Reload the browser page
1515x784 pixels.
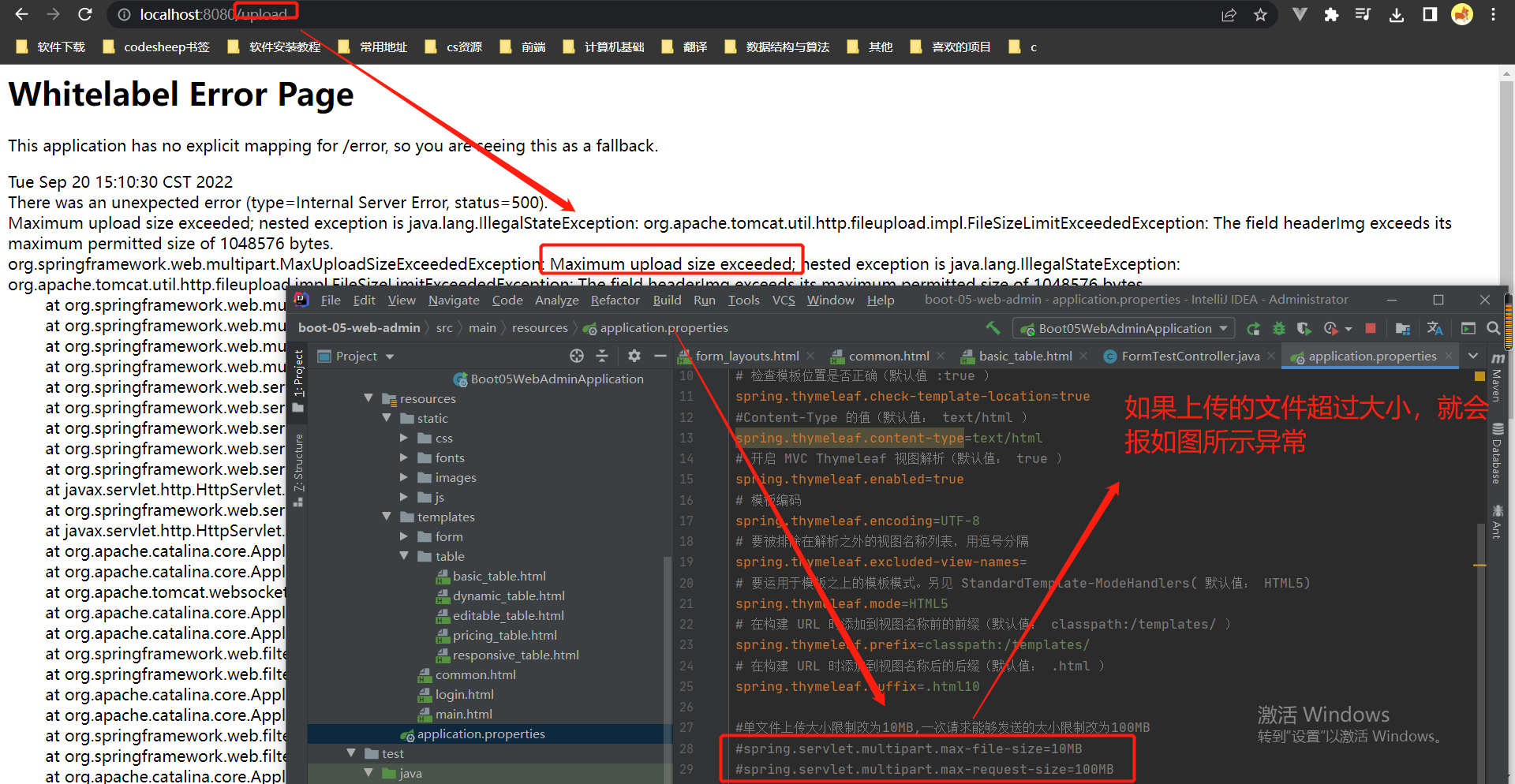point(85,14)
